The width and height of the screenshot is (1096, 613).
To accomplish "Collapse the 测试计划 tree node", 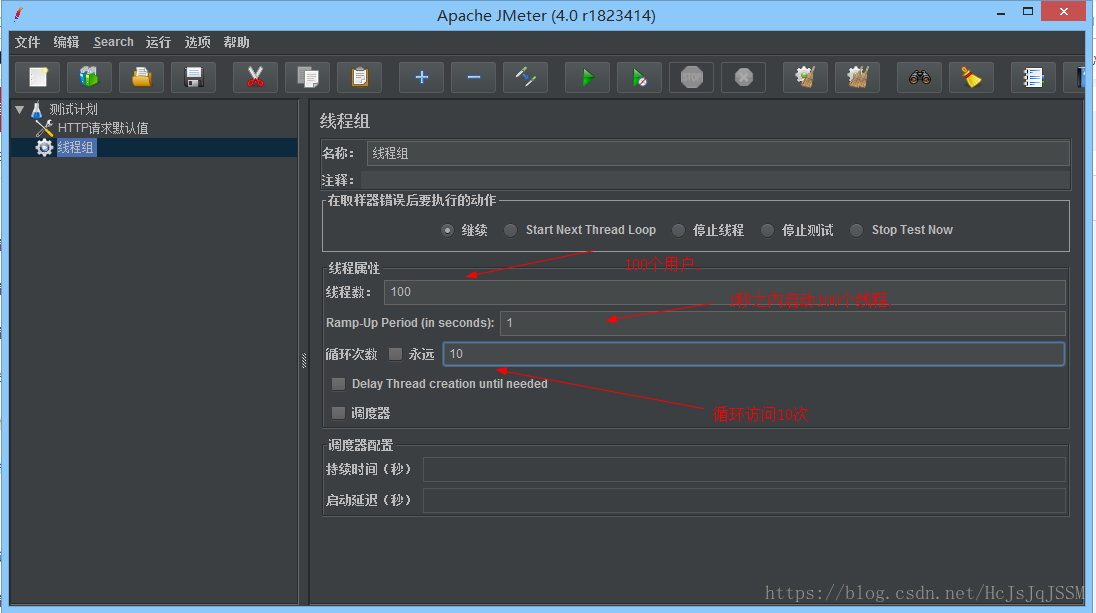I will coord(20,109).
